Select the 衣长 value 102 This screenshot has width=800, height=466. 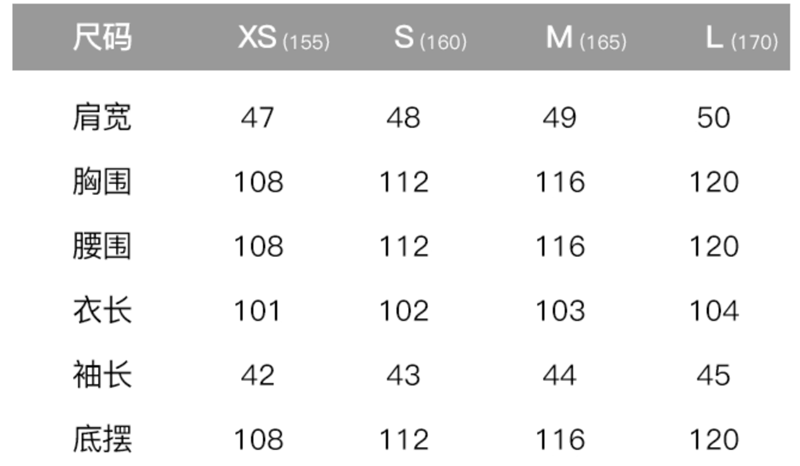point(404,310)
